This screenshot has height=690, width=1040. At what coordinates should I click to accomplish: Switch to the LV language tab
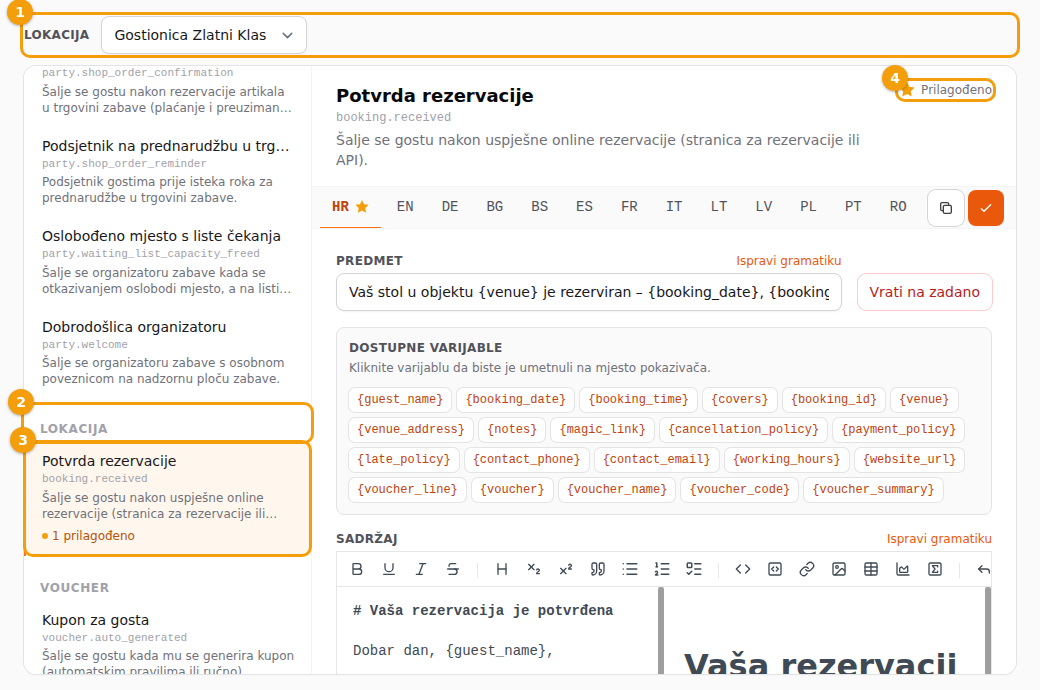[764, 207]
